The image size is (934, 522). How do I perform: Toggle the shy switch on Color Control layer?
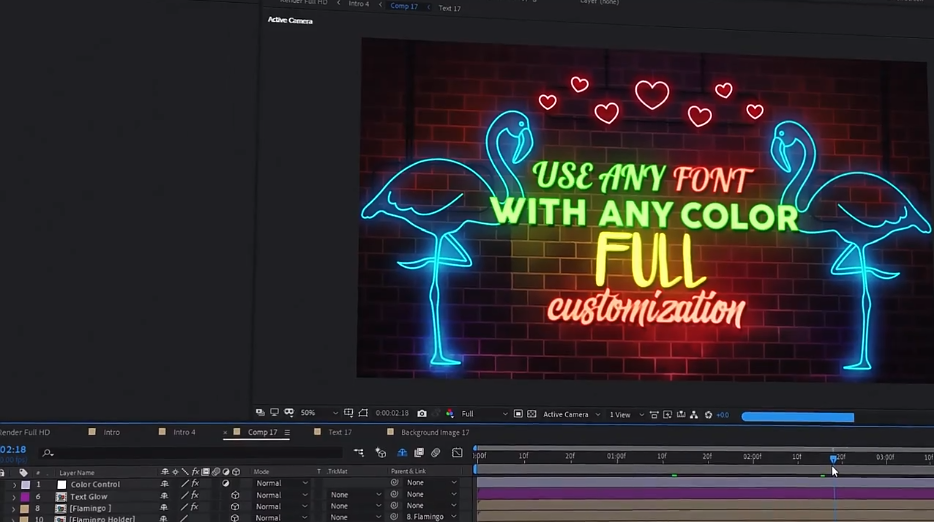coord(165,484)
